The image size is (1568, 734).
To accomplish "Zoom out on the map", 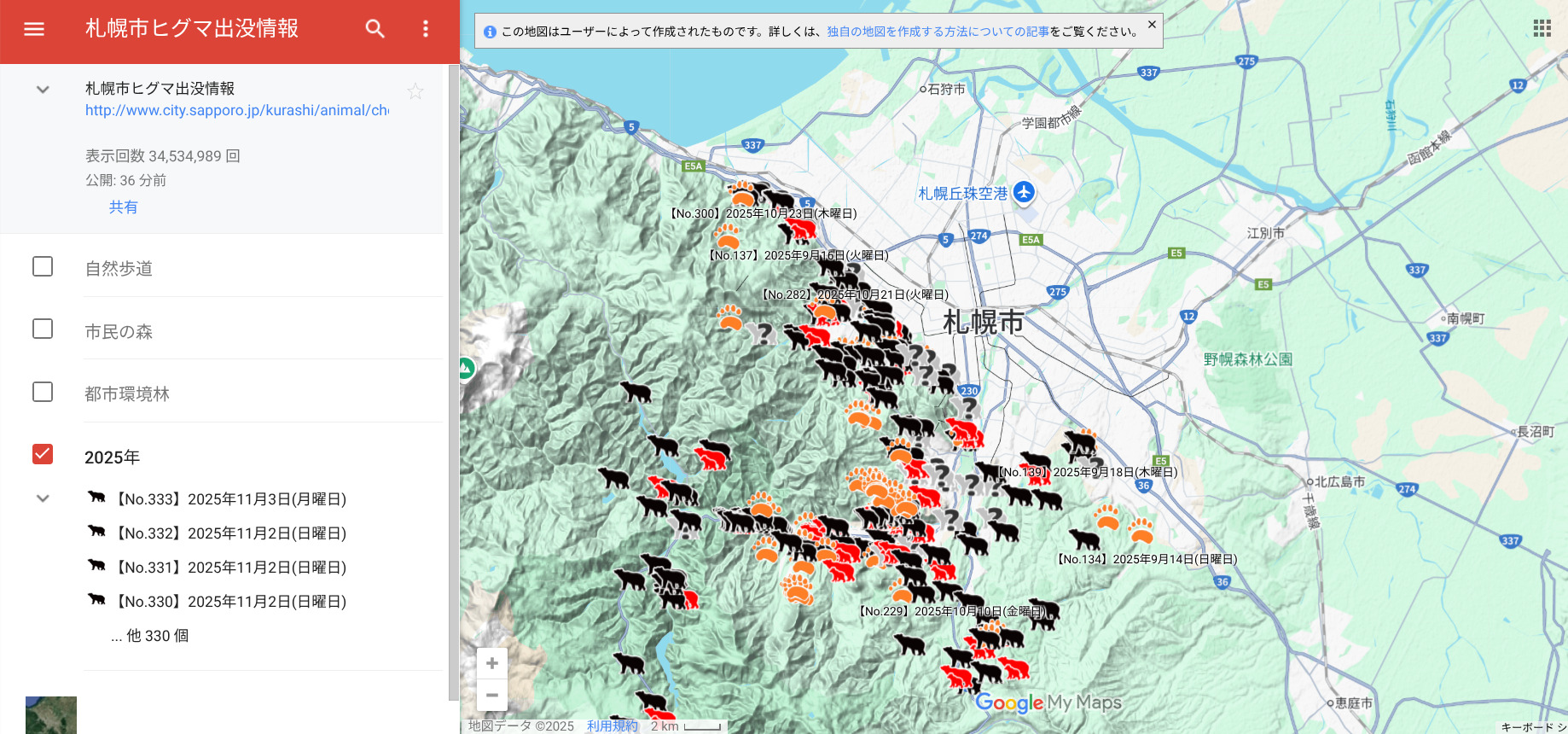I will click(492, 696).
